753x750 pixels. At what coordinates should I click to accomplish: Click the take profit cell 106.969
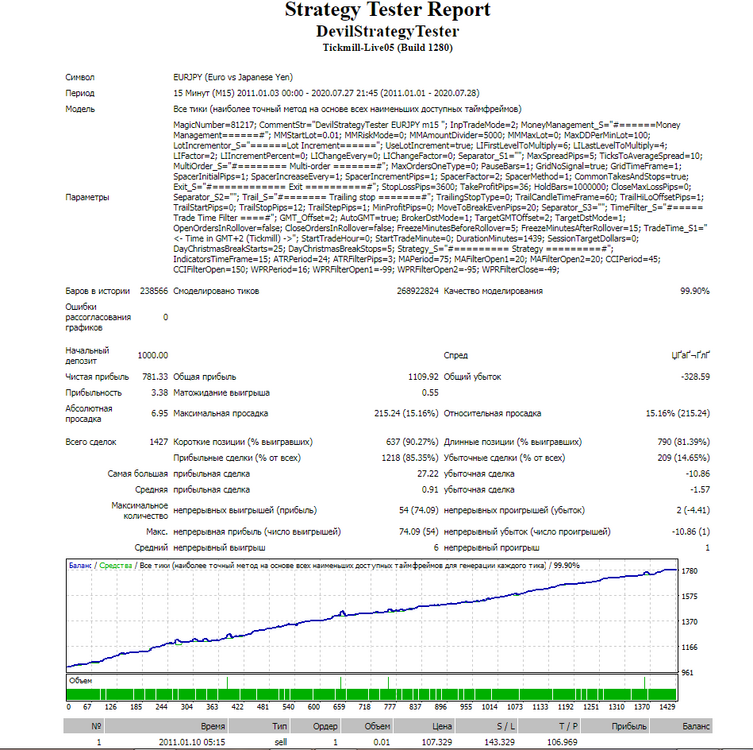point(562,742)
